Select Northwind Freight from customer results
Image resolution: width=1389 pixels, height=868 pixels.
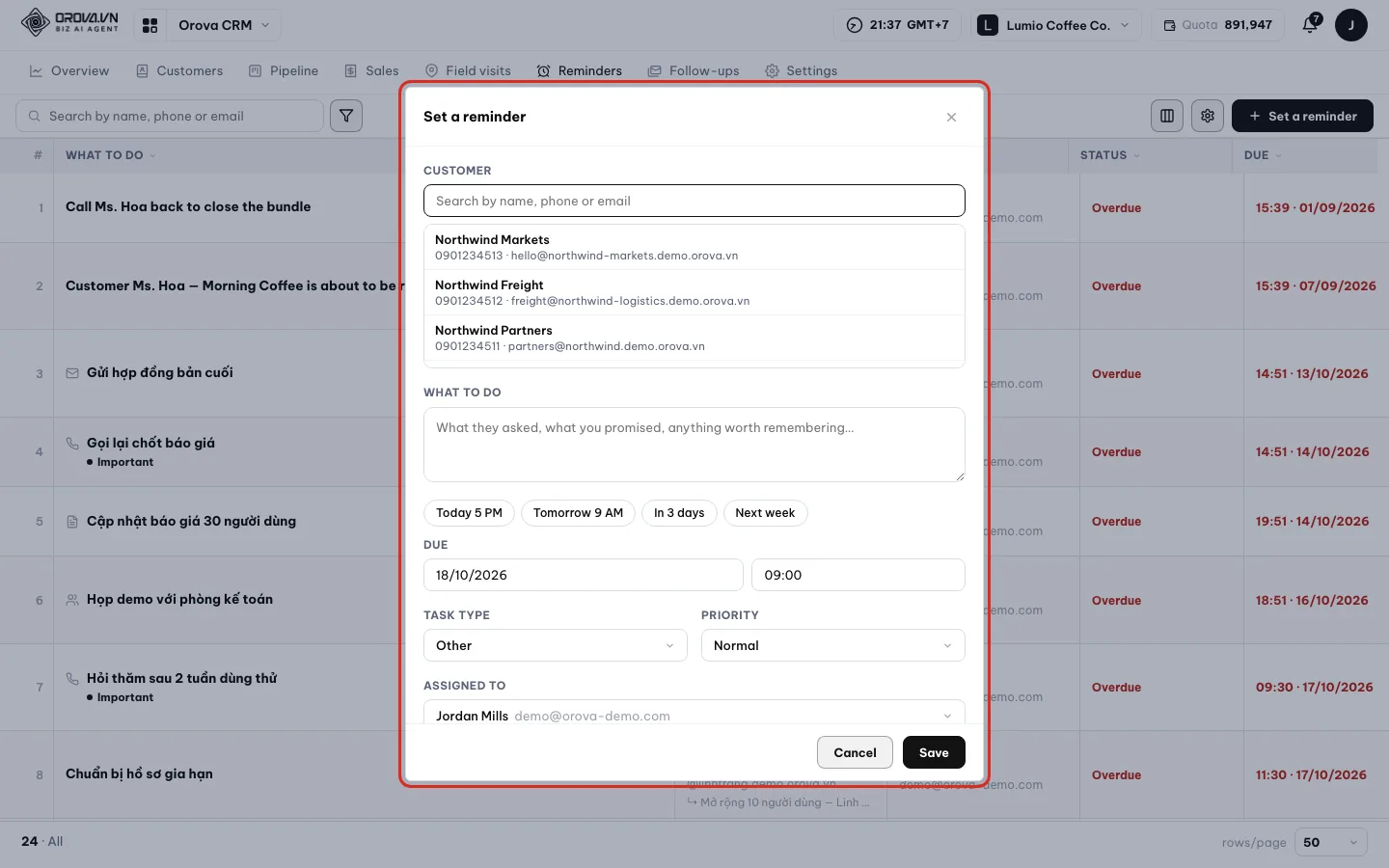click(694, 292)
